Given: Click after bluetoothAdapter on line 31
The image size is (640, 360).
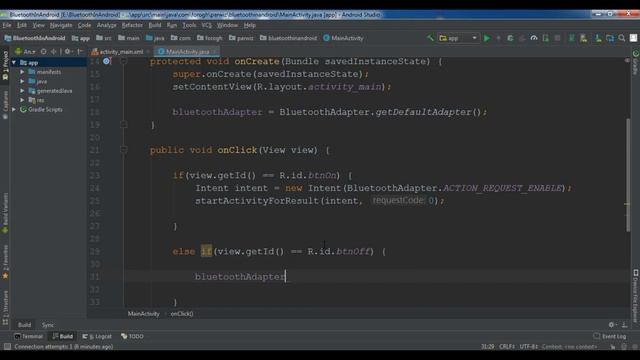Looking at the screenshot, I should pyautogui.click(x=286, y=277).
